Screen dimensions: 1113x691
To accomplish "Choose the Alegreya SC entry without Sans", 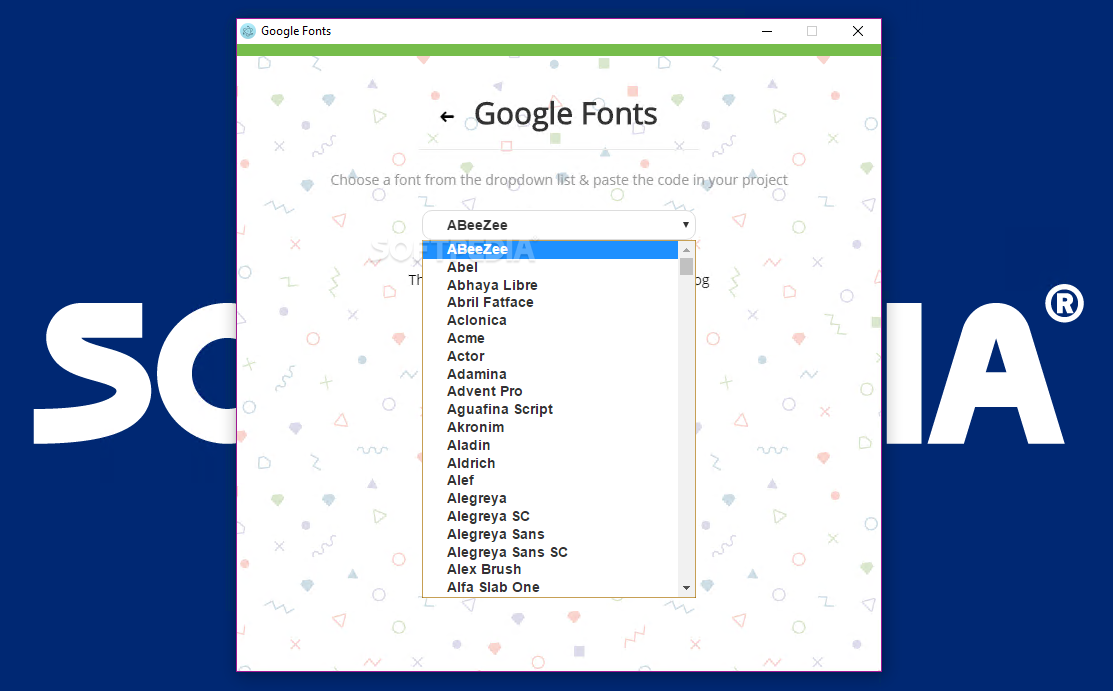I will pyautogui.click(x=551, y=516).
